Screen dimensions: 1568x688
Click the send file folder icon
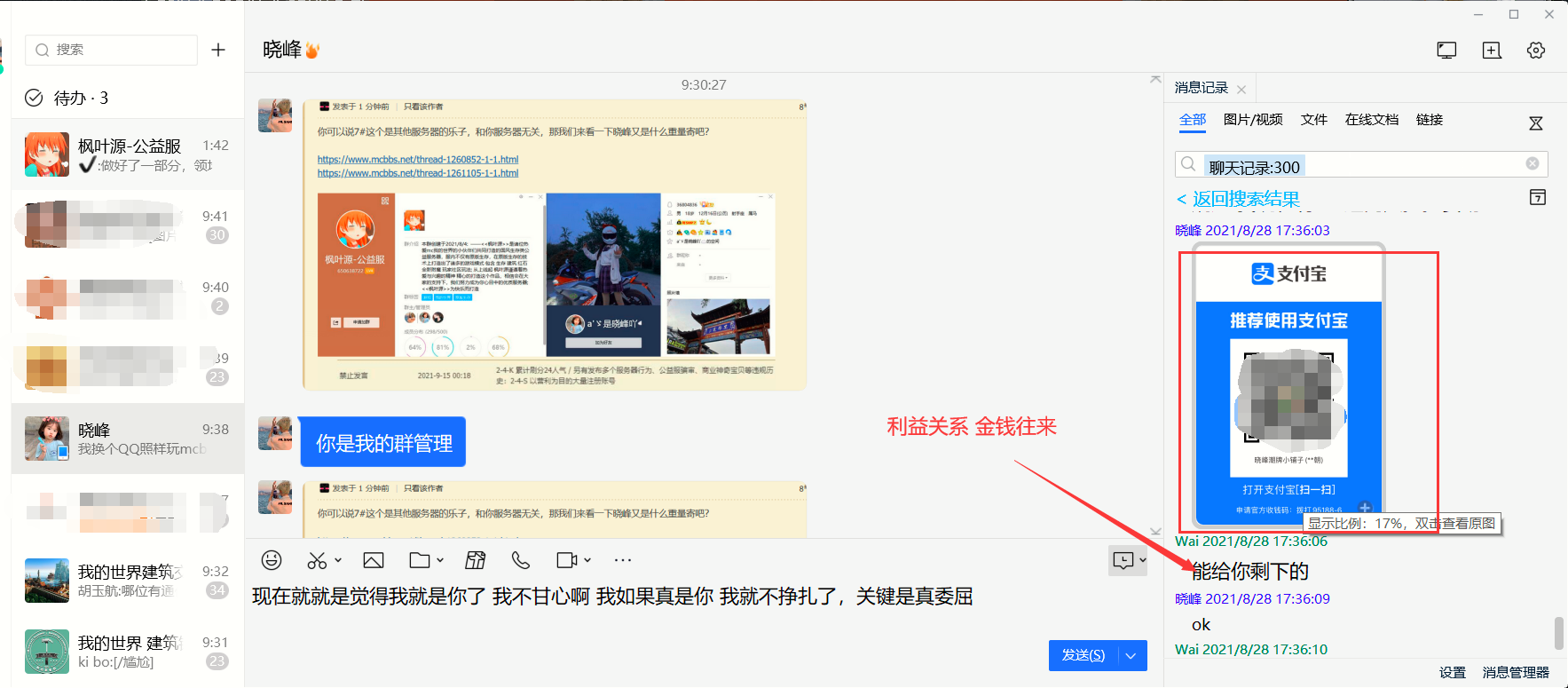(x=420, y=560)
